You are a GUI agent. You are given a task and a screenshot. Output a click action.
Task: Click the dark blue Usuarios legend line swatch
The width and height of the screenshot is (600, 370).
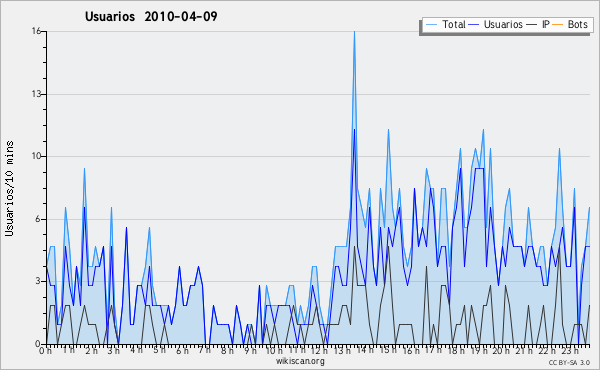(474, 25)
